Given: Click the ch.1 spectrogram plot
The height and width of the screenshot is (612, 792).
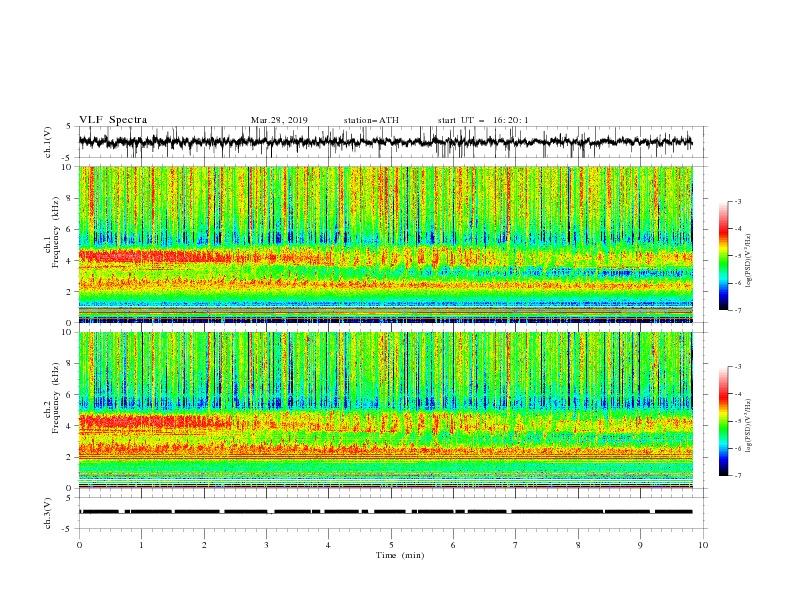Looking at the screenshot, I should tap(386, 244).
